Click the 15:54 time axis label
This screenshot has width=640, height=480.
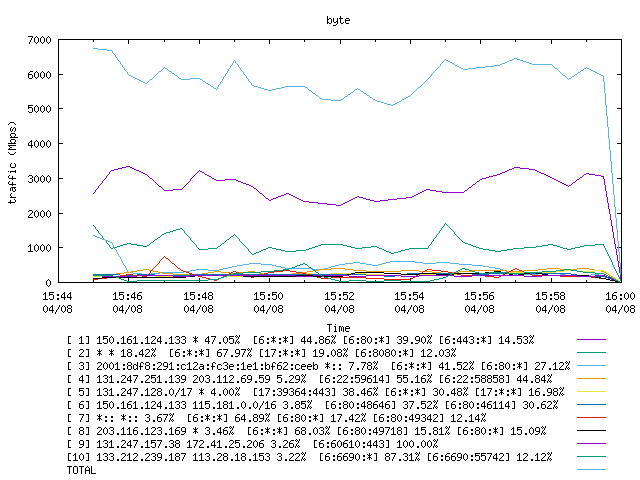click(409, 296)
